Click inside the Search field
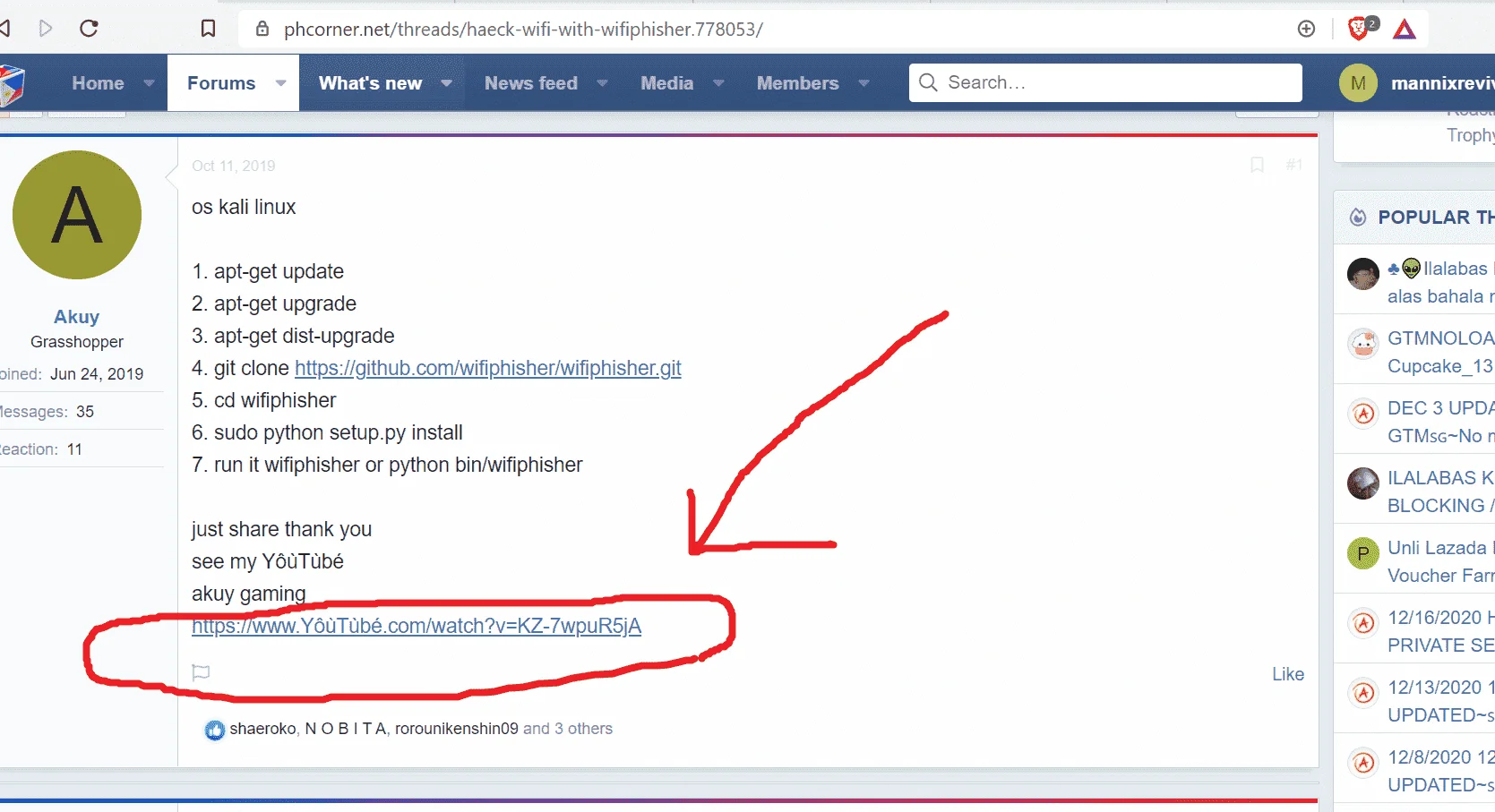 tap(1105, 82)
